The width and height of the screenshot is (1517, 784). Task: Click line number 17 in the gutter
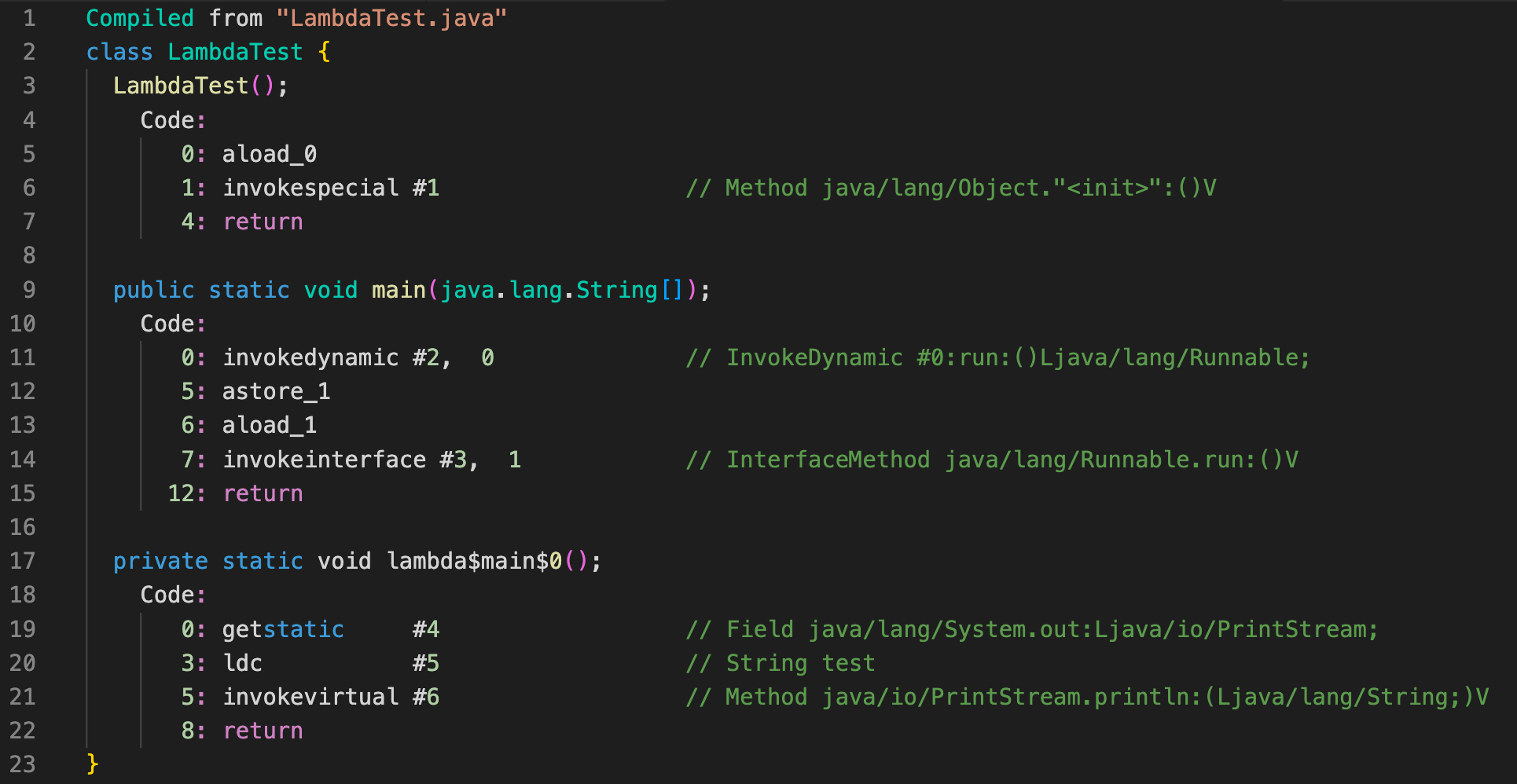pos(23,561)
